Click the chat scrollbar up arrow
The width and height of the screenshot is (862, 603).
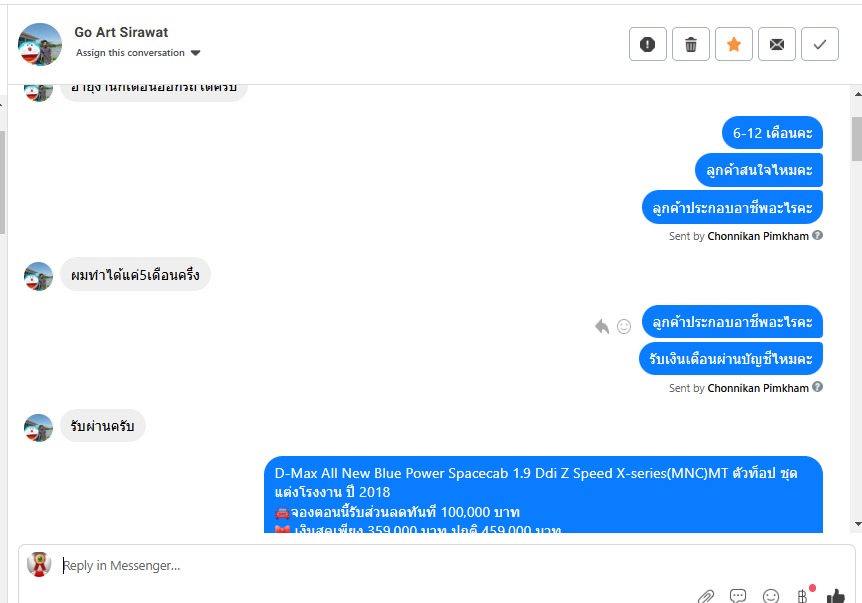(x=858, y=94)
